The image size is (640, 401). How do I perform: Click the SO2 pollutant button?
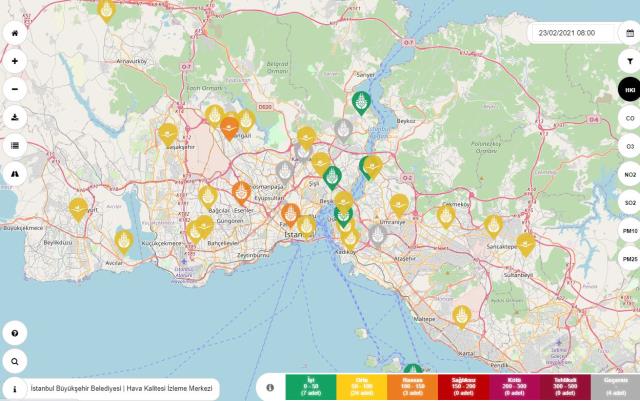tap(630, 203)
